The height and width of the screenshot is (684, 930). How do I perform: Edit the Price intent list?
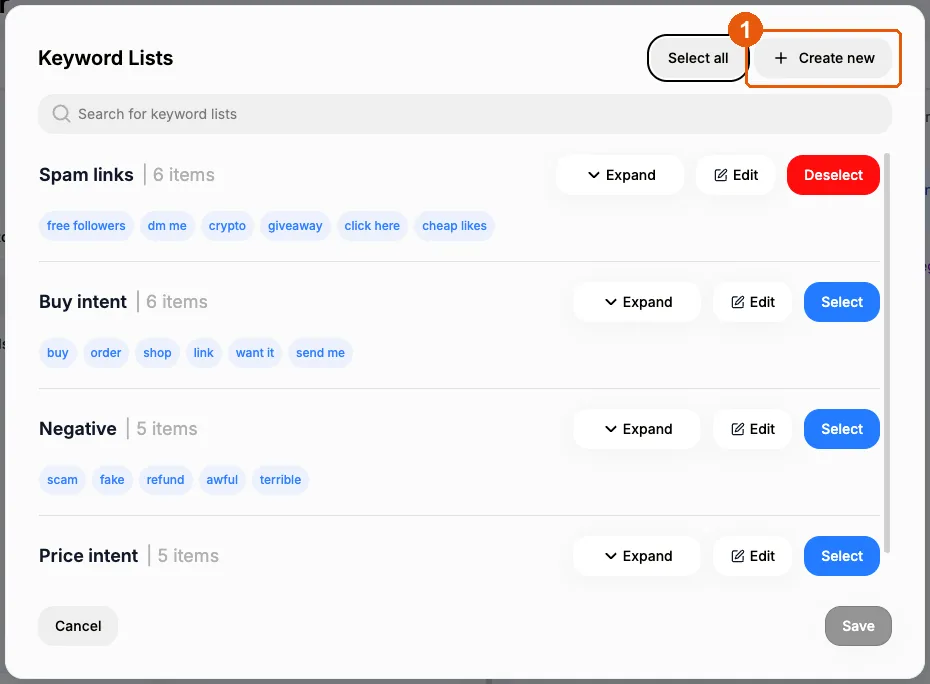point(752,556)
